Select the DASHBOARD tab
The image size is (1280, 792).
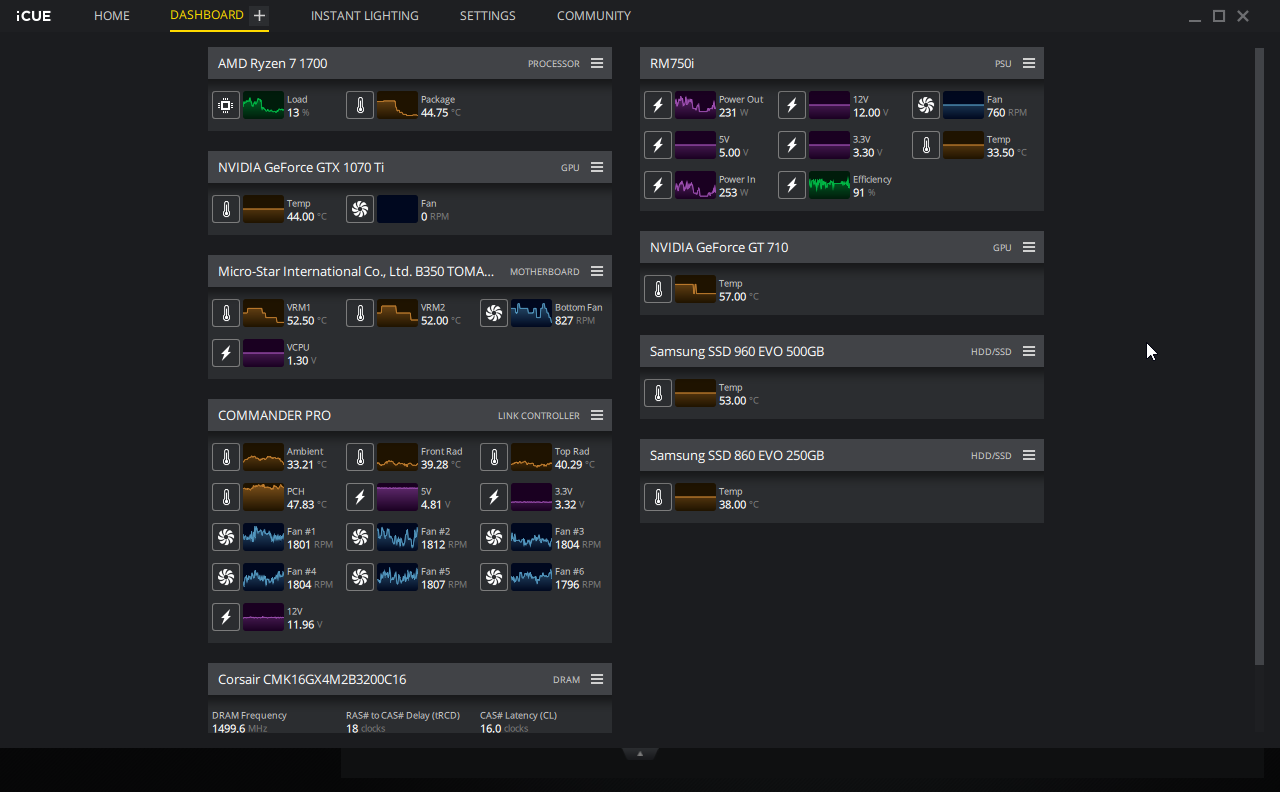click(207, 15)
